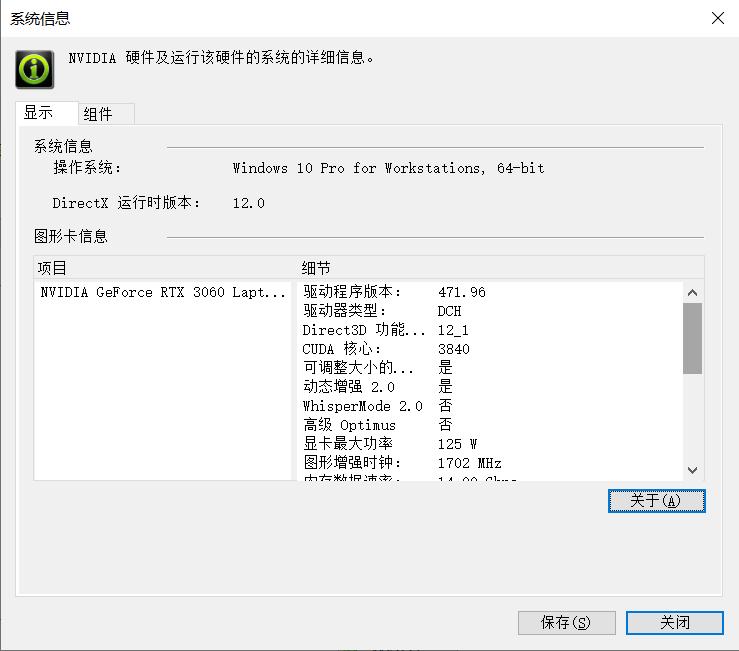This screenshot has width=739, height=651.
Task: Click the green NVIDIA info icon
Action: (34, 69)
